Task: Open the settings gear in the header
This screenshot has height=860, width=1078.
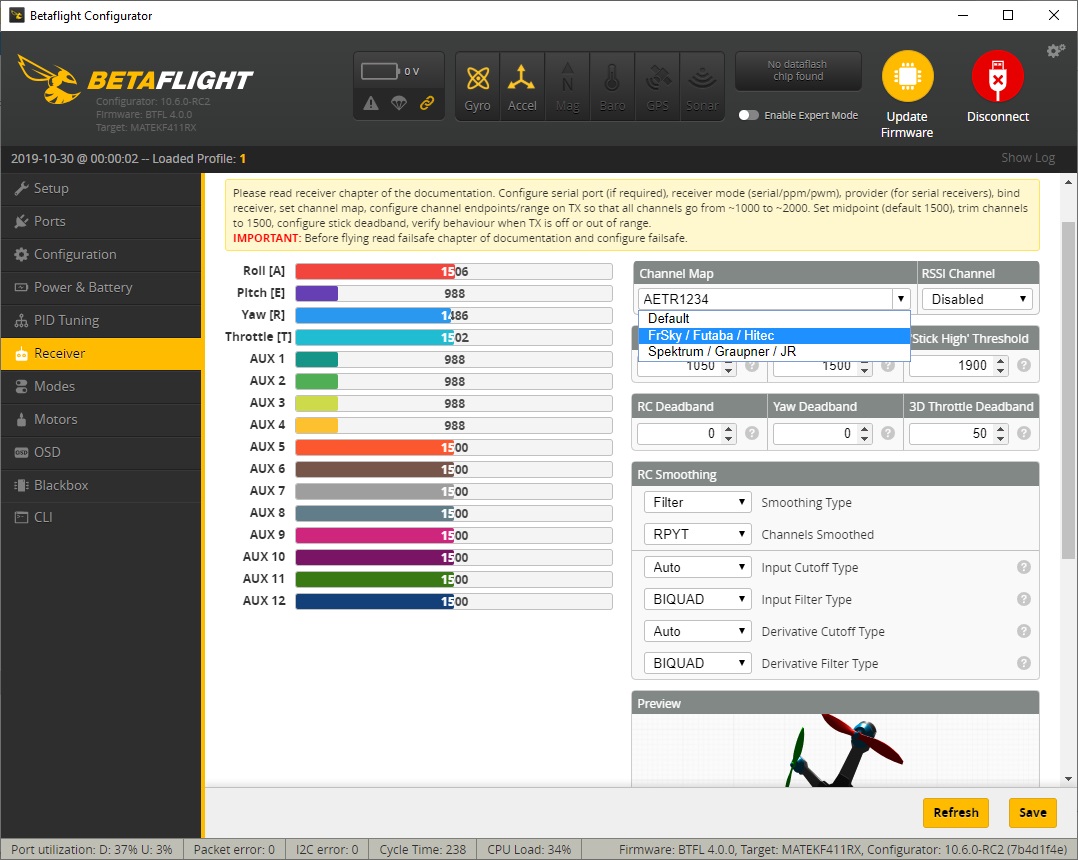Action: (x=1055, y=51)
